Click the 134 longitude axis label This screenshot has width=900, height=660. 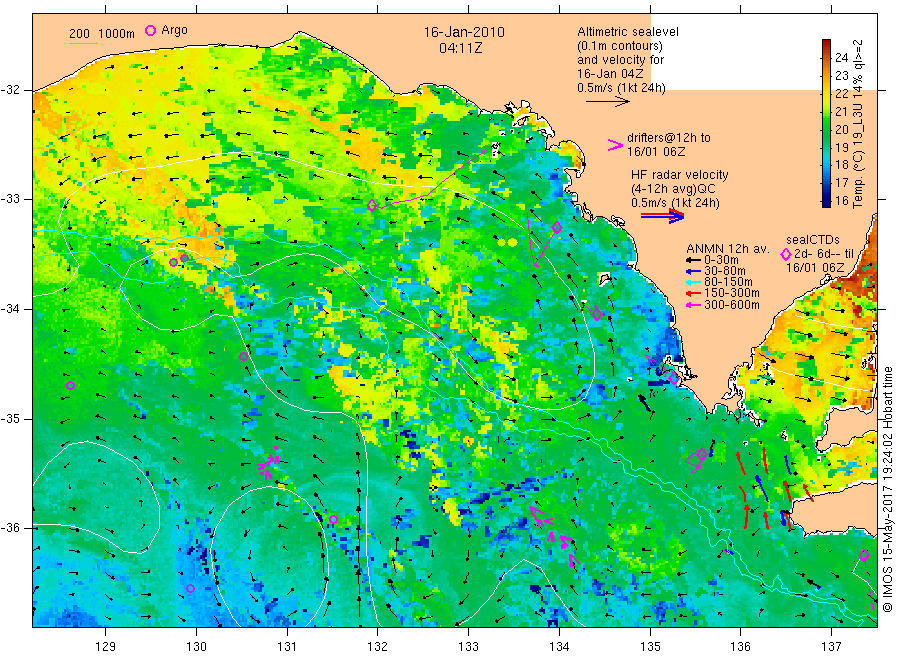(559, 647)
